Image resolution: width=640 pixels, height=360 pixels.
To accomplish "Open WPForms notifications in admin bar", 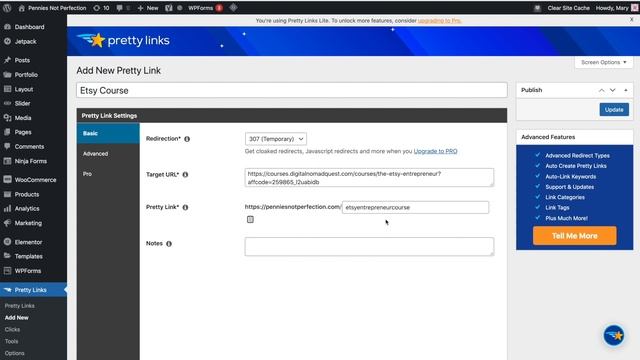I will pos(205,8).
